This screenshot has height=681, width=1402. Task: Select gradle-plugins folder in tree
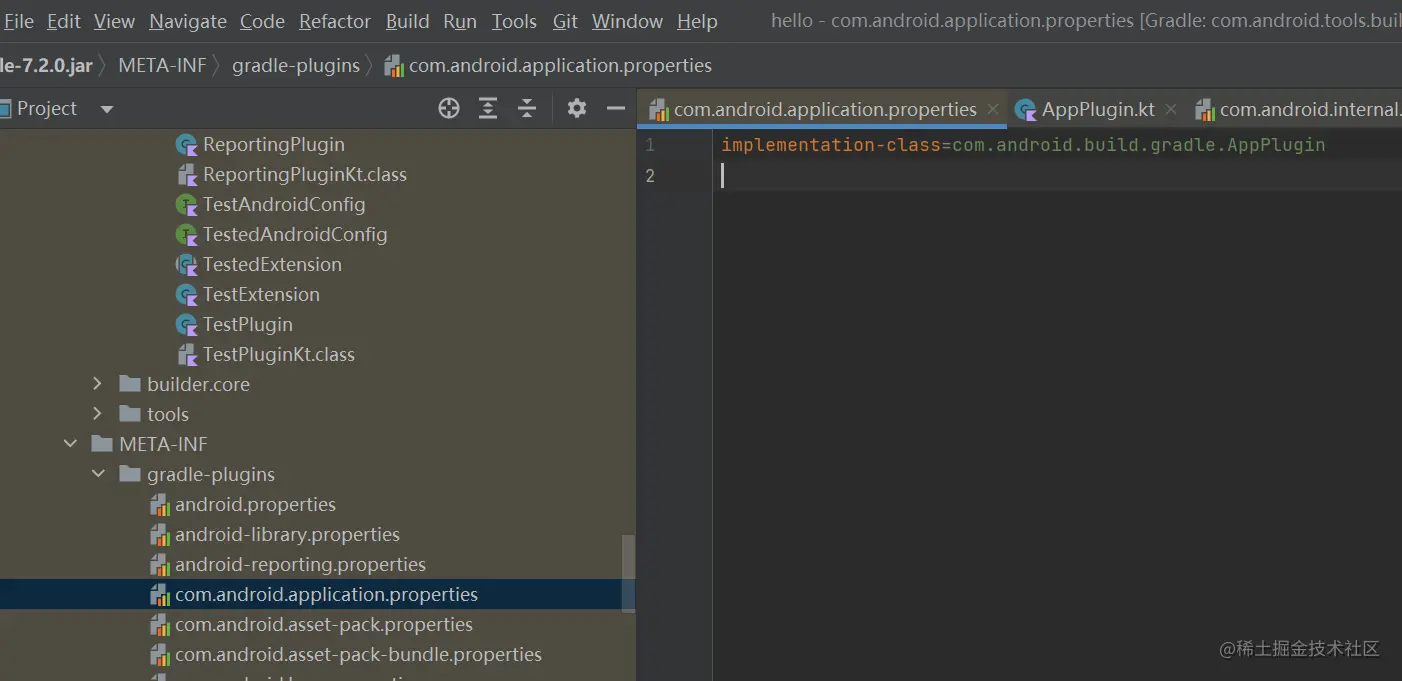[211, 474]
